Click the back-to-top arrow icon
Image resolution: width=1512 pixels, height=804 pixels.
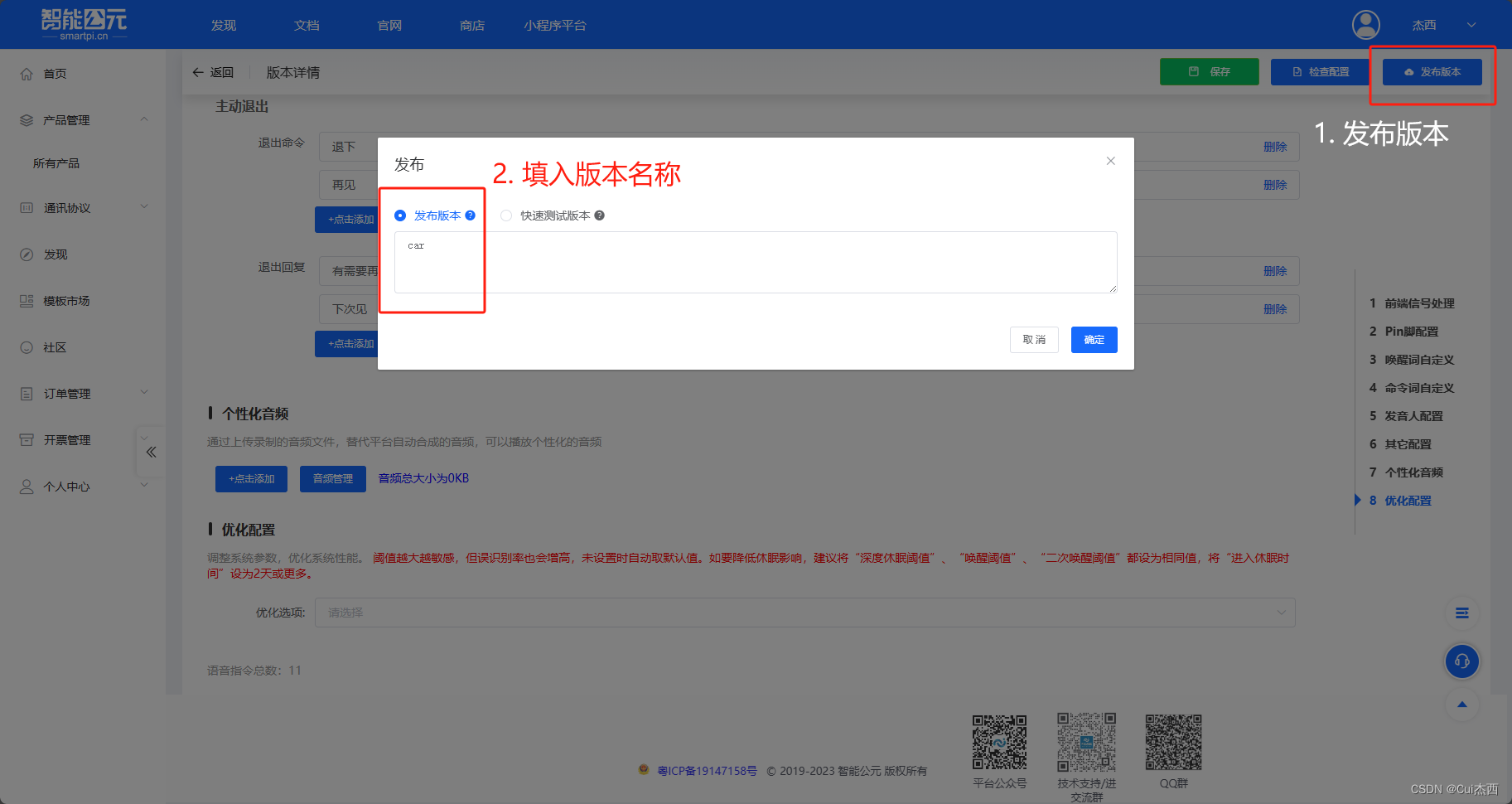coord(1462,705)
